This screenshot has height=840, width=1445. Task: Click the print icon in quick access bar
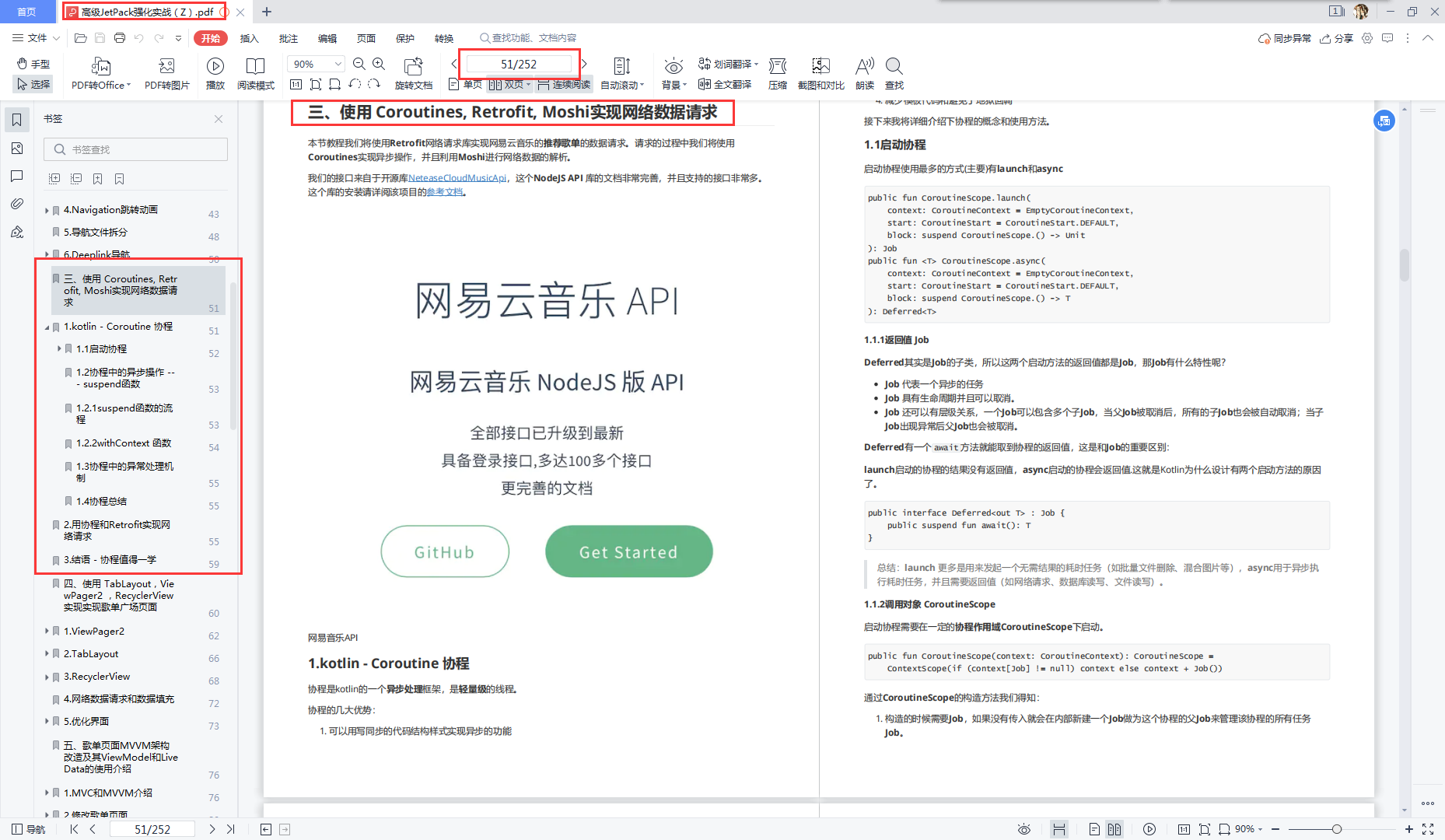[120, 38]
